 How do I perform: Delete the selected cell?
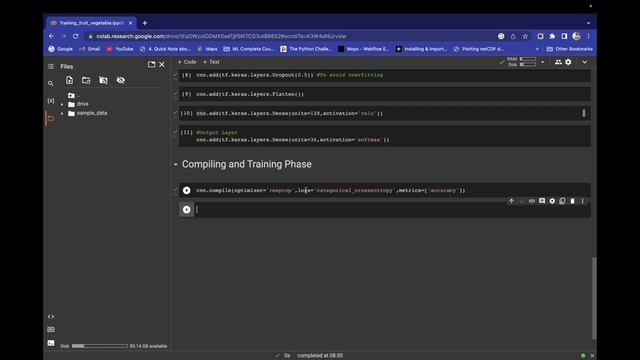[x=572, y=201]
